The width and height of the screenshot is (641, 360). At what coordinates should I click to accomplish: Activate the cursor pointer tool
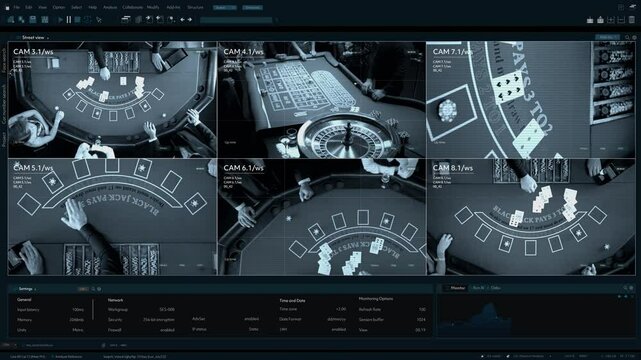click(x=99, y=20)
